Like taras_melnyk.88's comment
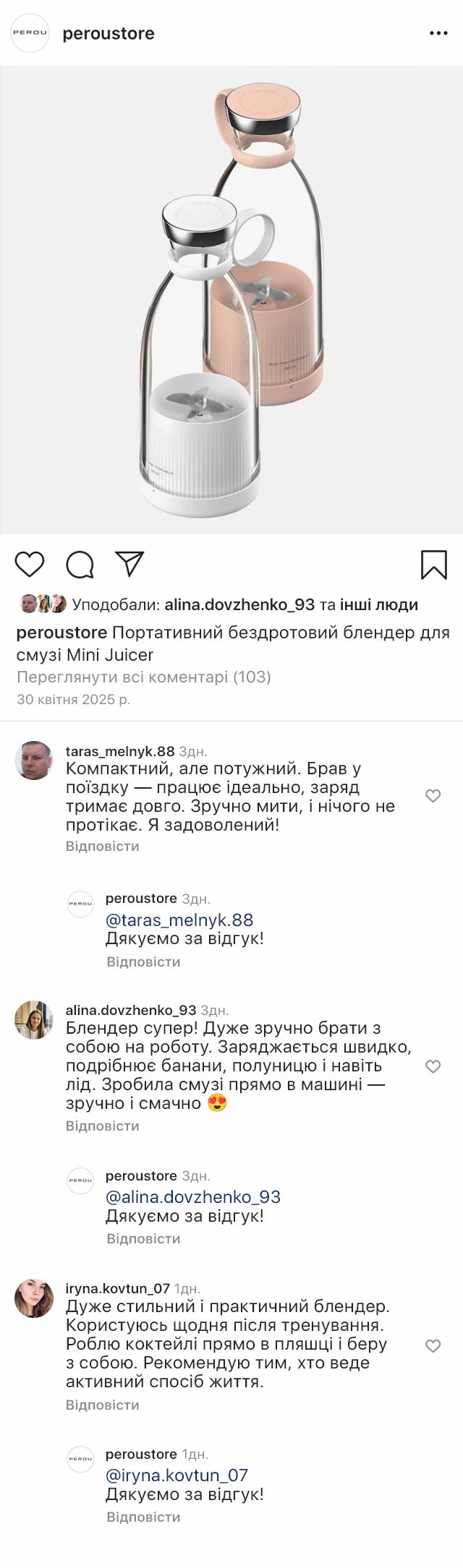Image resolution: width=463 pixels, height=1568 pixels. pos(433,796)
